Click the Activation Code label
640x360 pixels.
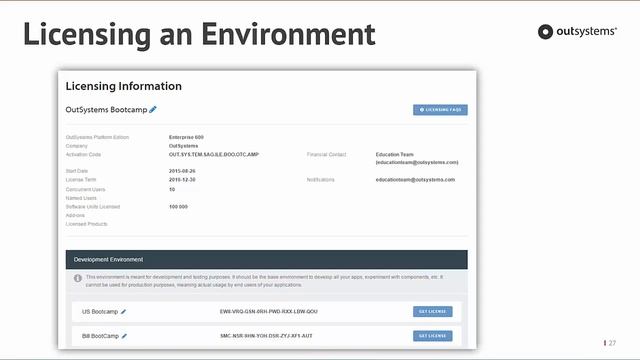pyautogui.click(x=83, y=154)
